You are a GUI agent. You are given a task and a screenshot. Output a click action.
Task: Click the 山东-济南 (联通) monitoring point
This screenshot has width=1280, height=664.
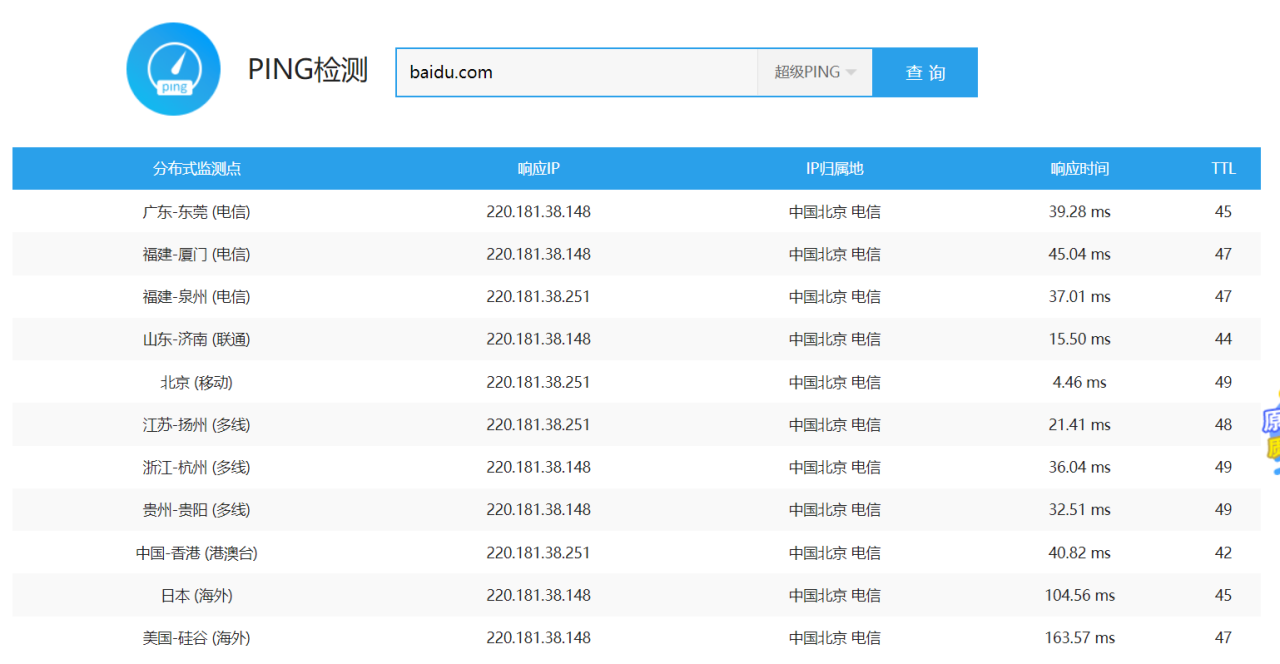tap(197, 339)
